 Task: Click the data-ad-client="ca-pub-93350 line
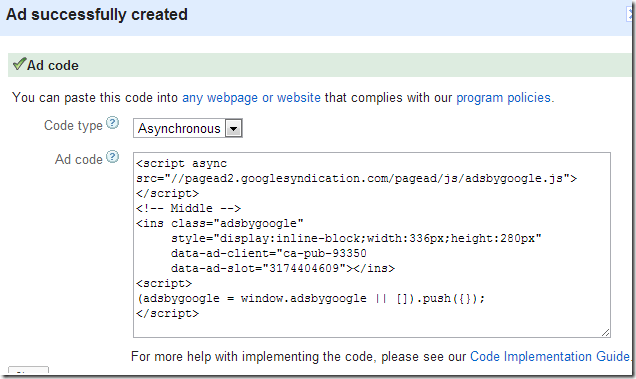tap(269, 253)
